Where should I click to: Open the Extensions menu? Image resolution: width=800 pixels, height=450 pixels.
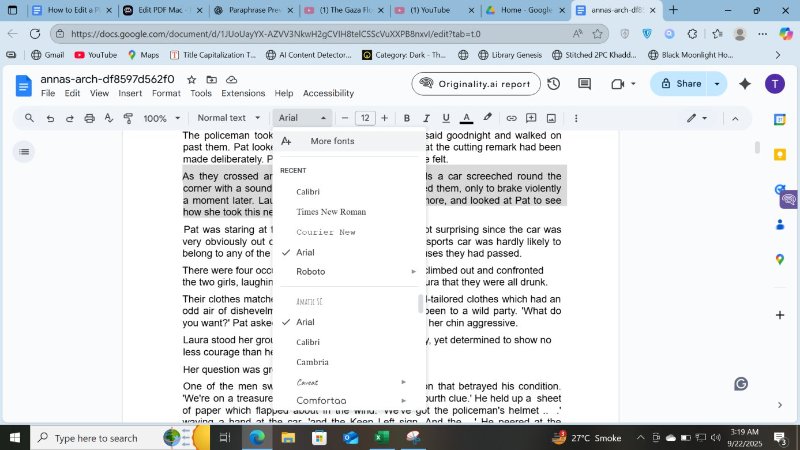243,93
